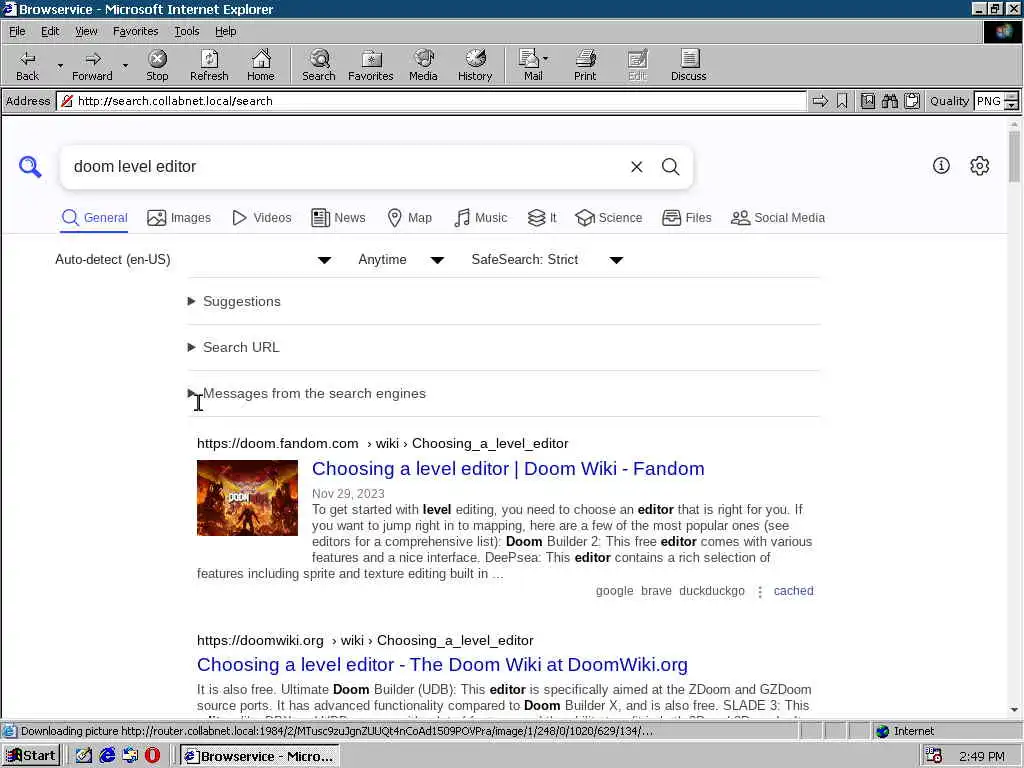Click the blue magnifier logo icon
The image size is (1024, 768).
point(30,167)
